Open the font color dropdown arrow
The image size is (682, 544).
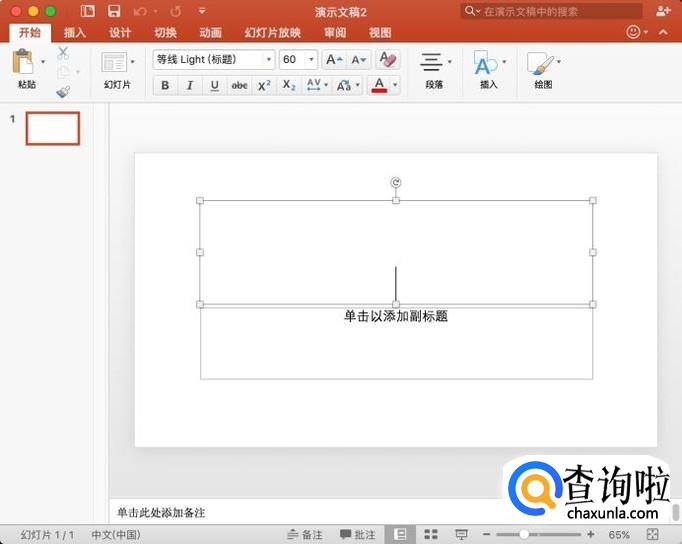click(395, 85)
